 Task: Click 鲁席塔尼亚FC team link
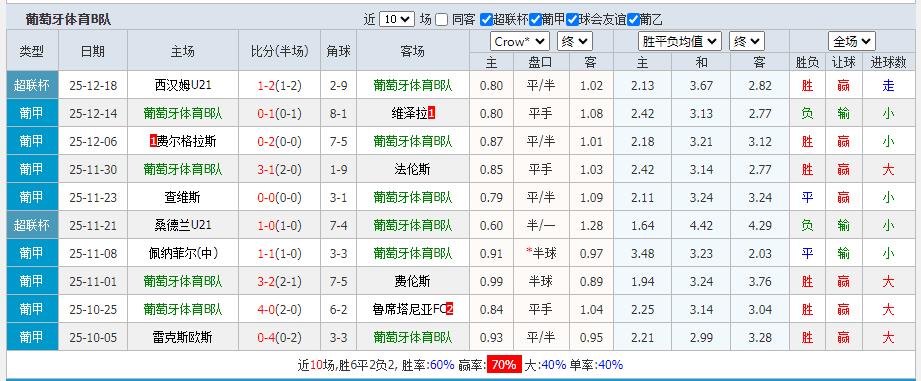click(x=409, y=309)
